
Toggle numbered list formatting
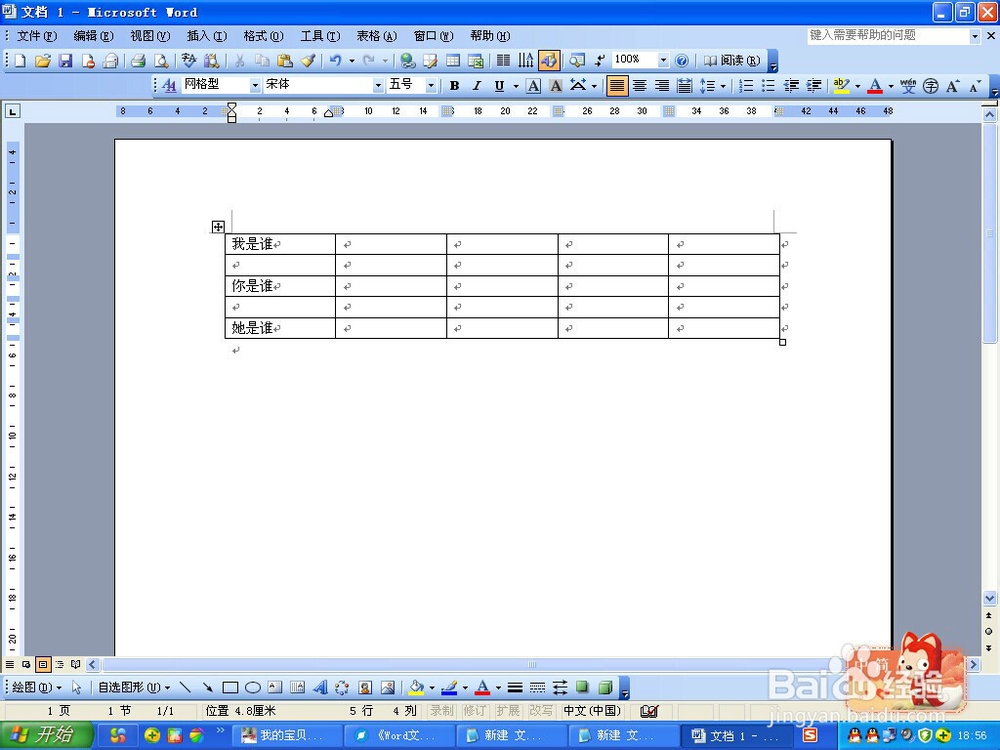(746, 85)
